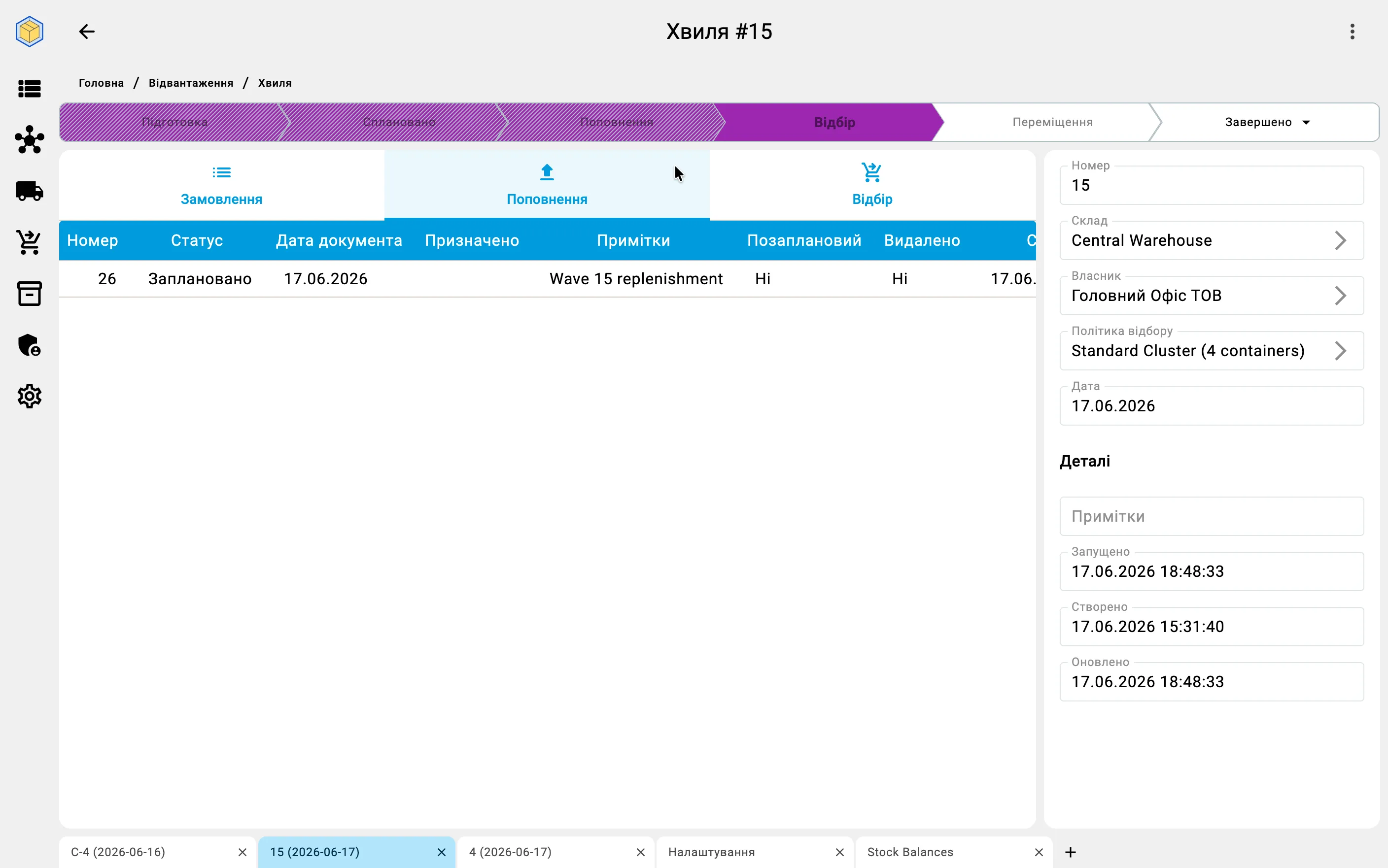The height and width of the screenshot is (868, 1388).
Task: Close the Stock Balances tab
Action: point(1039,852)
